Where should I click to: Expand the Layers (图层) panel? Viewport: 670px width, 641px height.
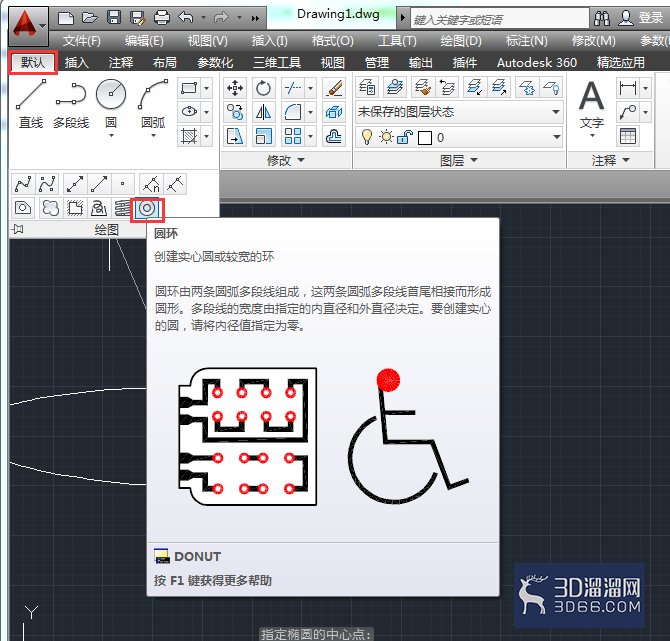[459, 160]
